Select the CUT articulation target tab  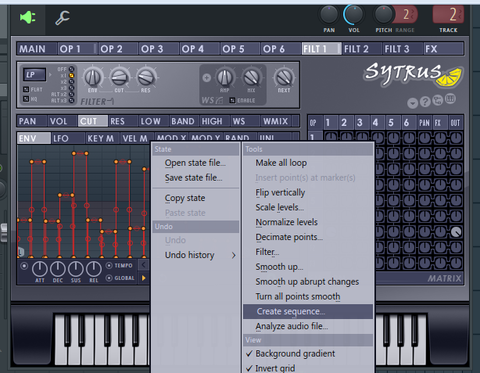(x=93, y=121)
